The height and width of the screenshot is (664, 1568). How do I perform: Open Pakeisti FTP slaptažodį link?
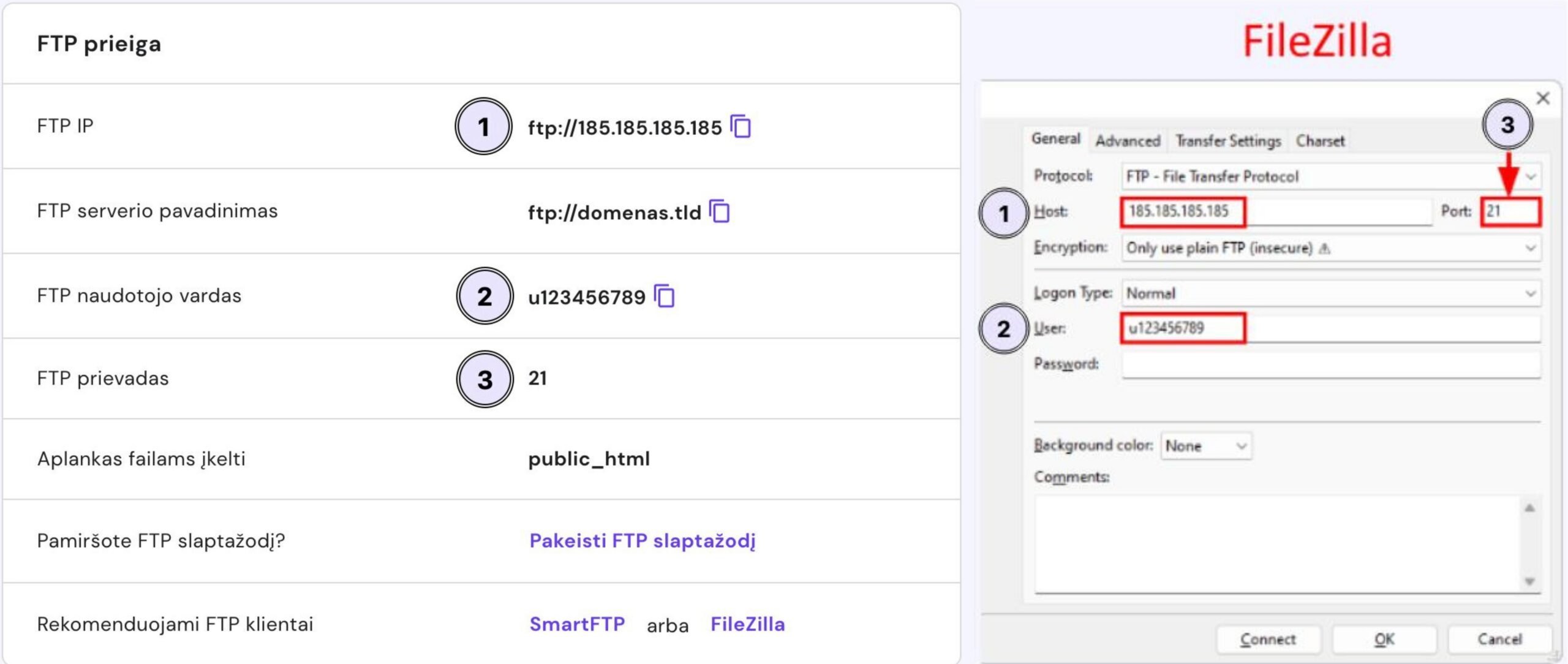(642, 541)
